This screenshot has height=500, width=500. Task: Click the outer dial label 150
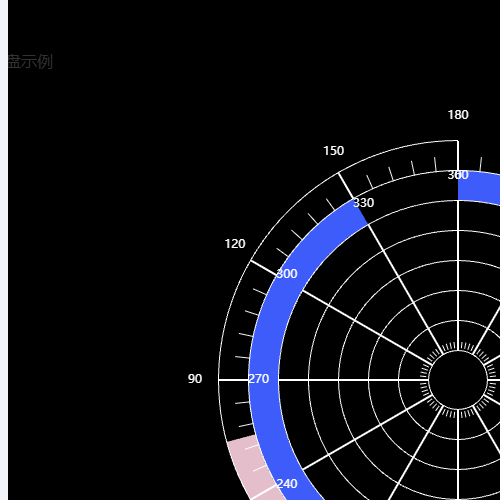pos(334,151)
